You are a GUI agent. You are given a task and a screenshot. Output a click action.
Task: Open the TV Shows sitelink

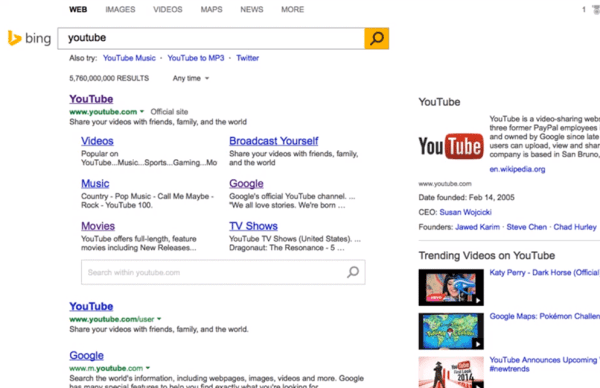click(x=253, y=226)
